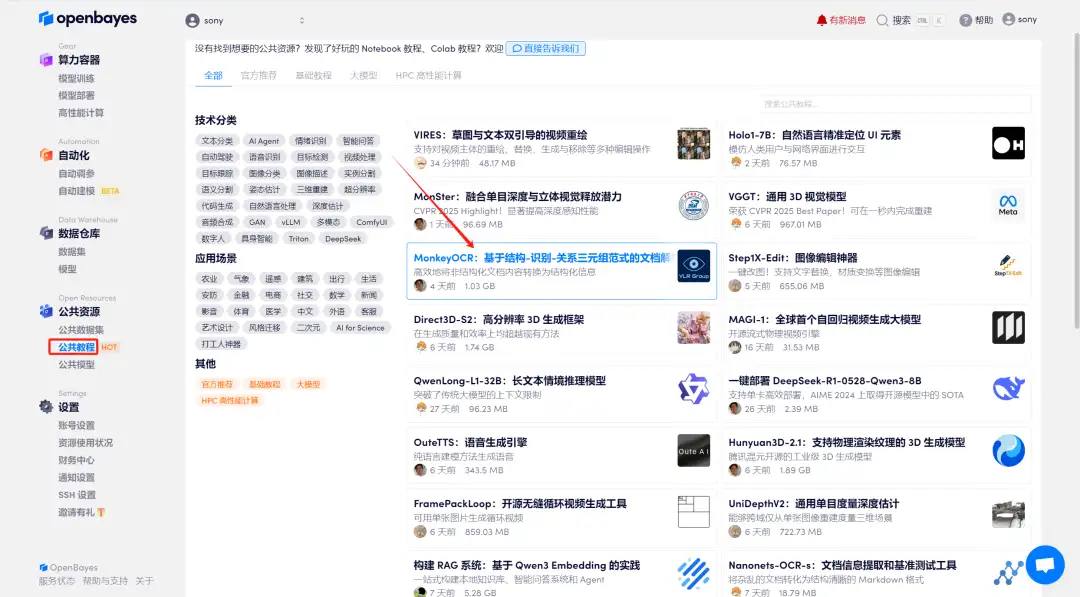This screenshot has width=1080, height=597.
Task: Open 邀请有礼 in the sidebar
Action: 81,512
